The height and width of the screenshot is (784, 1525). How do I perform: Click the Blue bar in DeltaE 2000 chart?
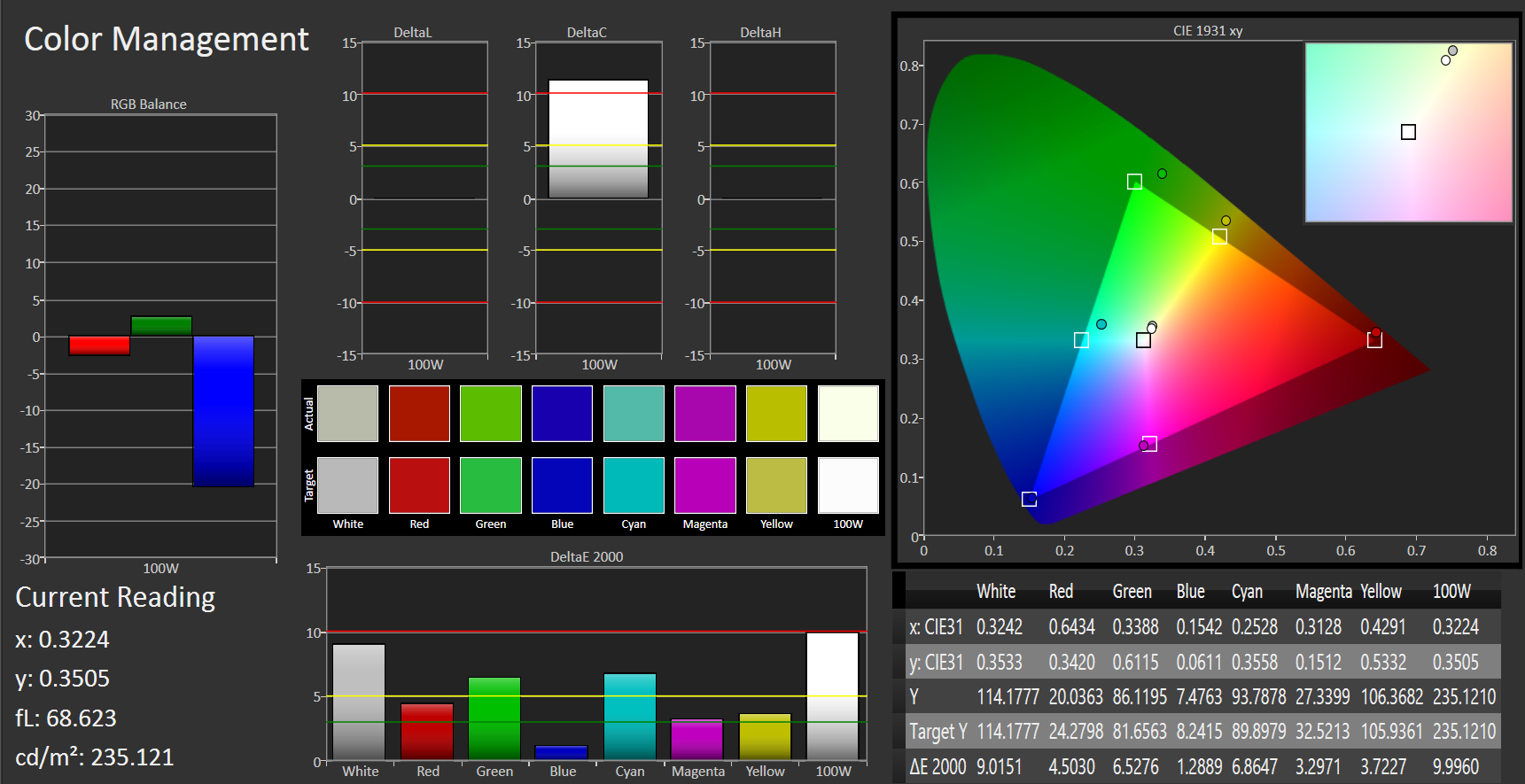tap(562, 752)
